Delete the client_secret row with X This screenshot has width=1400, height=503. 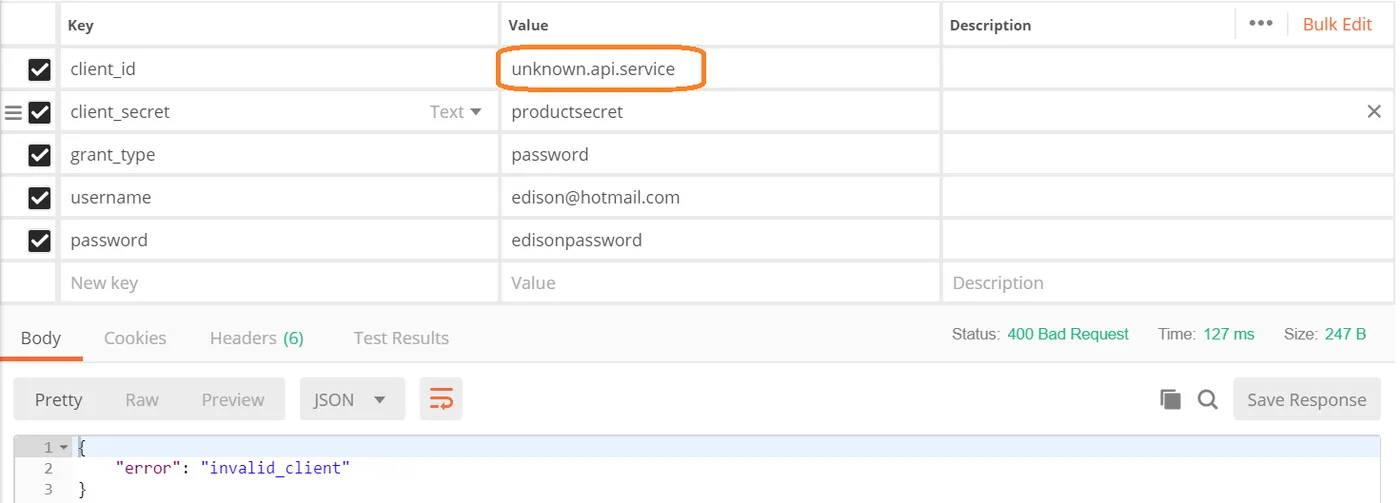1374,112
